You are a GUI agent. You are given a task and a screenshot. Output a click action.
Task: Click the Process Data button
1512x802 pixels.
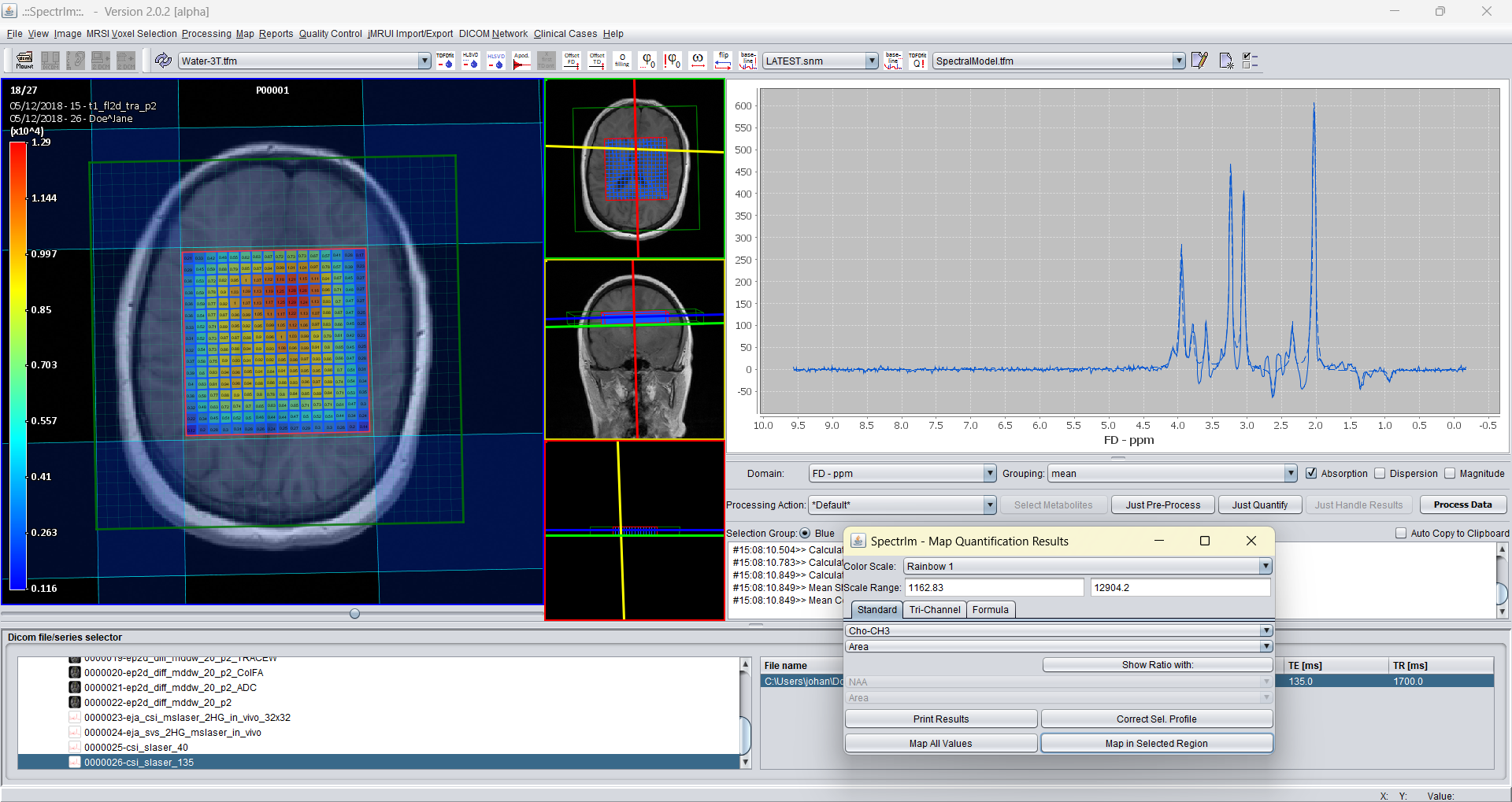pos(1462,504)
